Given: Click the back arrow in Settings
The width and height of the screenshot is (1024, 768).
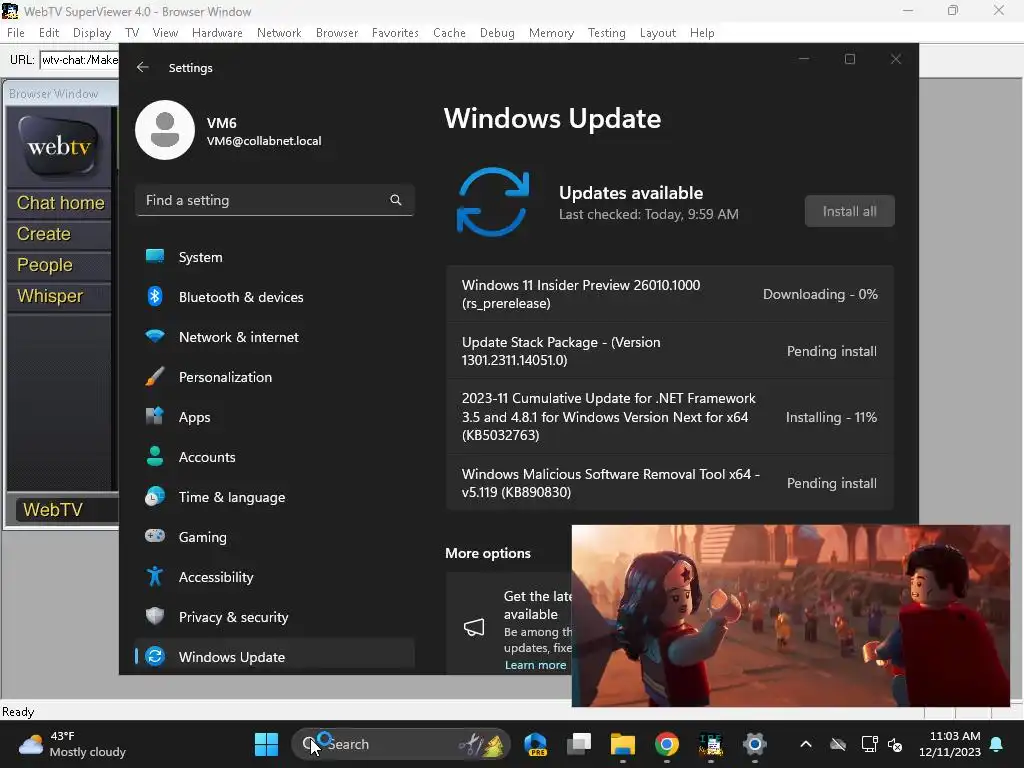Looking at the screenshot, I should tap(142, 67).
